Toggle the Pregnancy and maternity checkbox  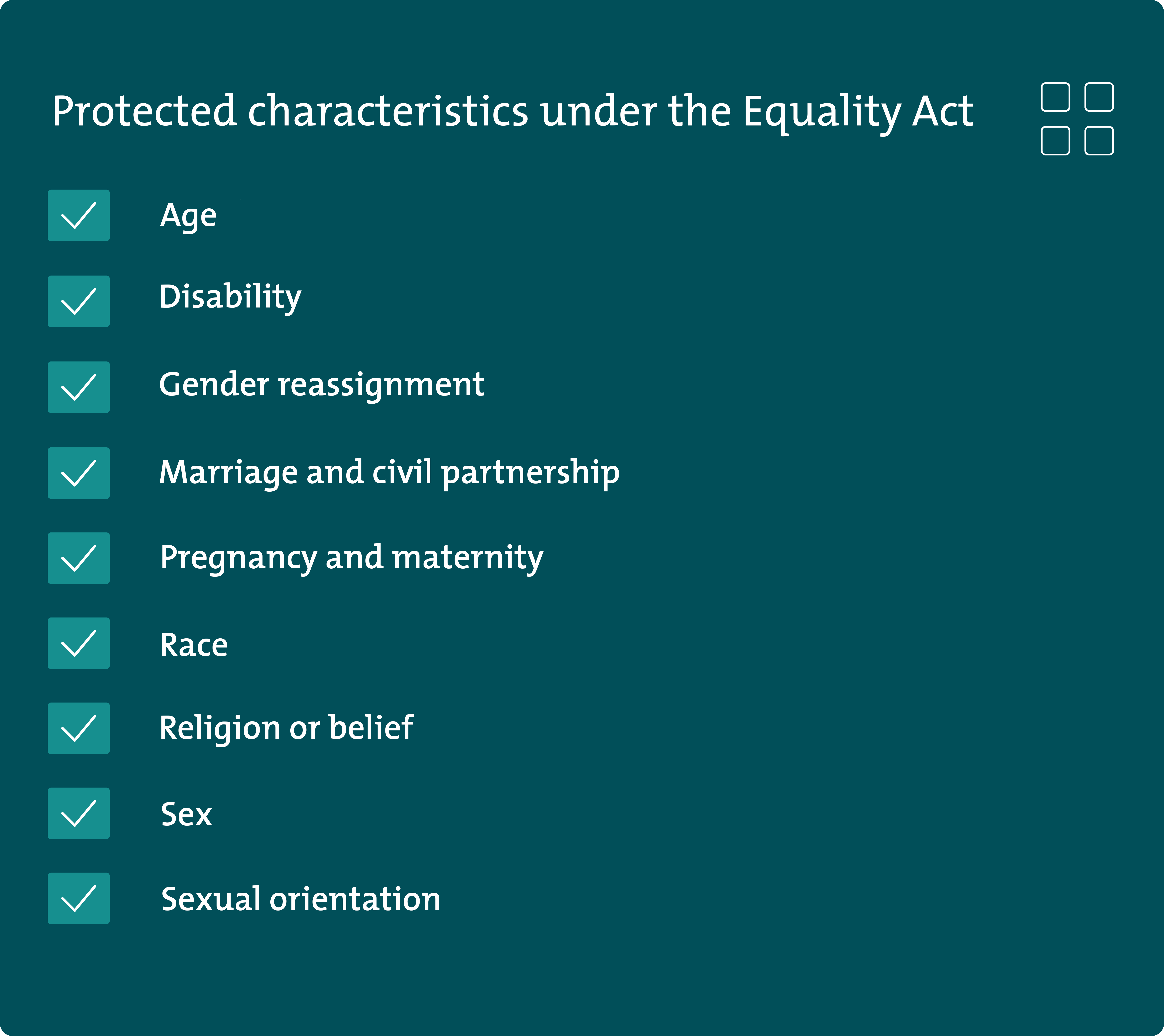(x=78, y=558)
